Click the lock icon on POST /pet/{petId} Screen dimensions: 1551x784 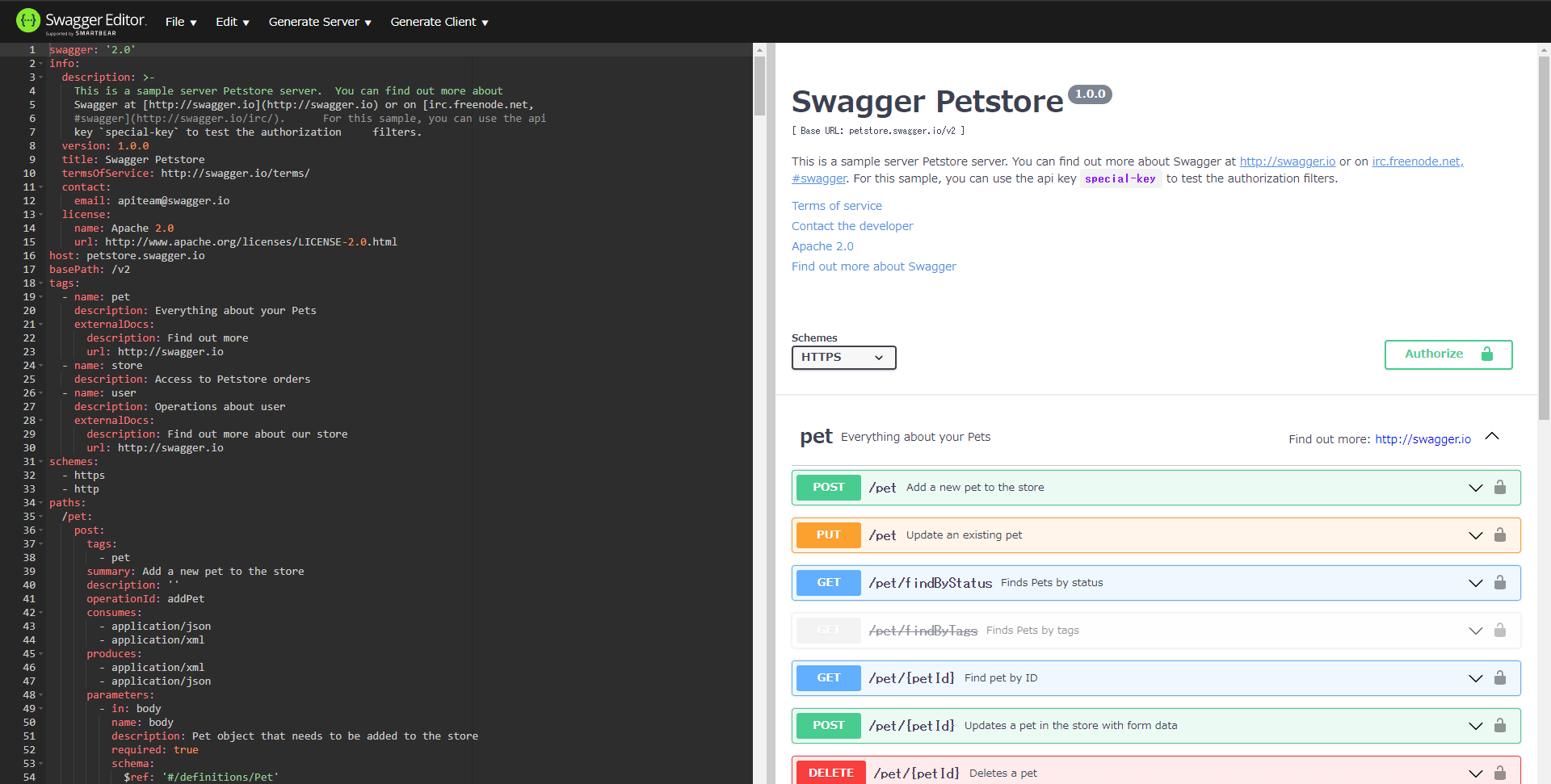pyautogui.click(x=1501, y=725)
